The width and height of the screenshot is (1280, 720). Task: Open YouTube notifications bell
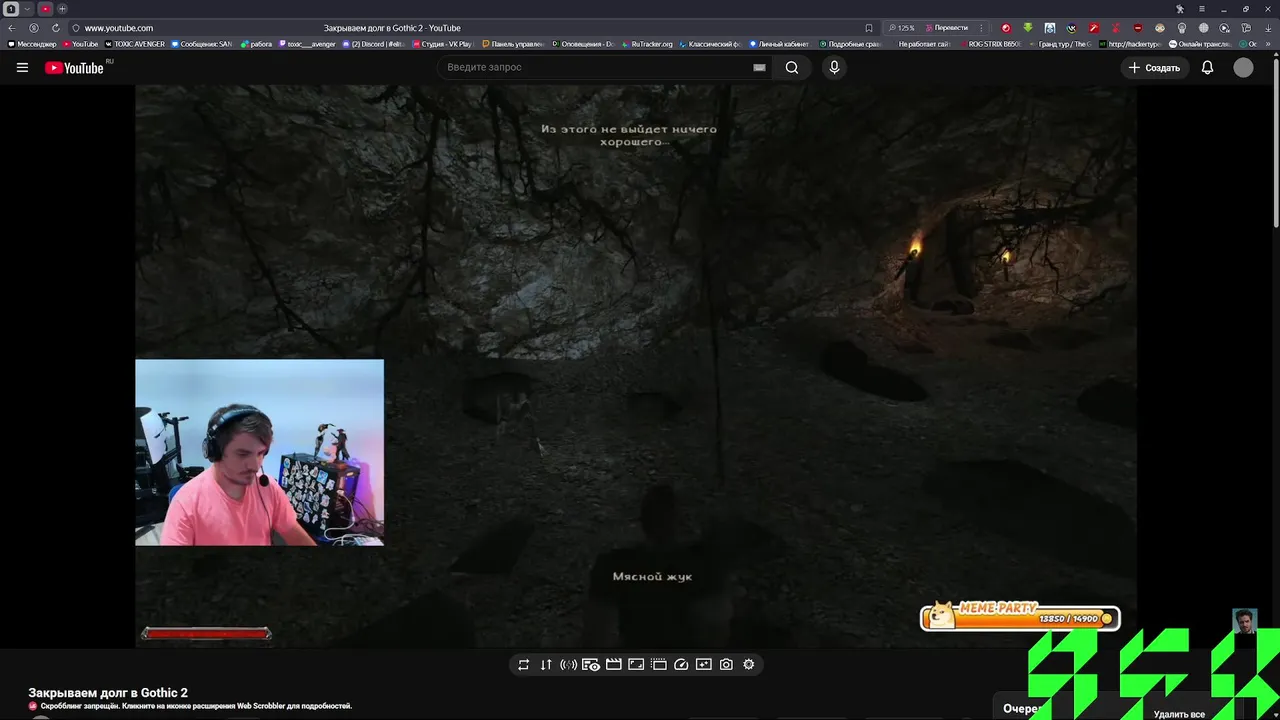pos(1207,67)
